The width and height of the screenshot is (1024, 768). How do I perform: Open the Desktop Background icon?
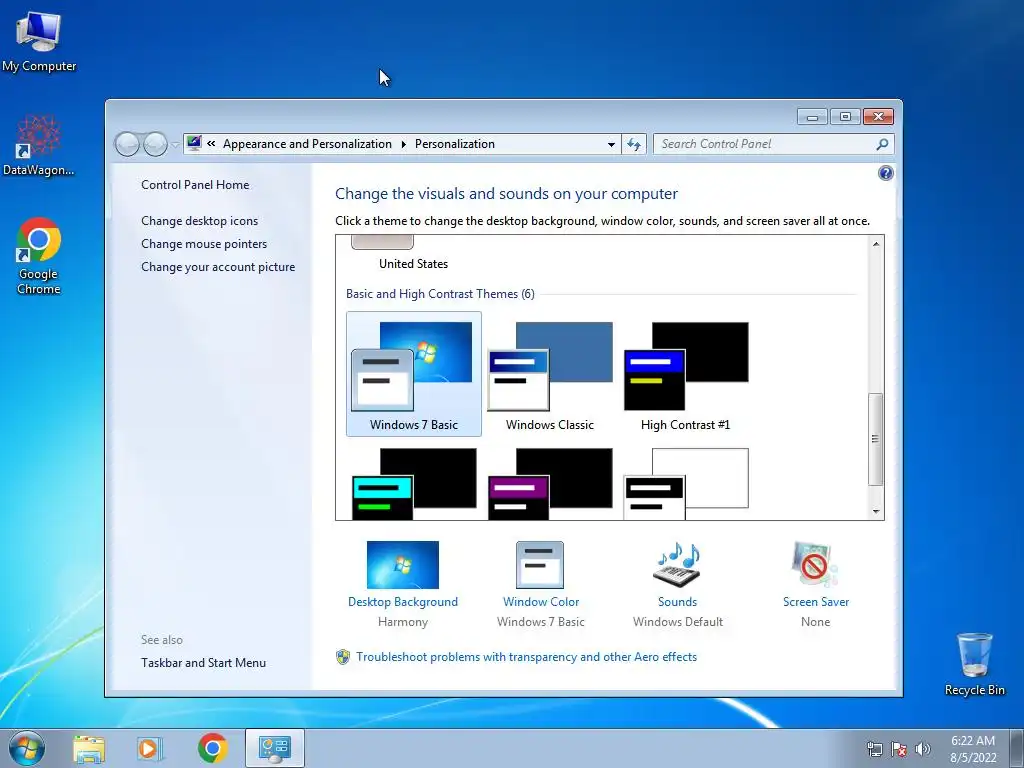click(402, 565)
